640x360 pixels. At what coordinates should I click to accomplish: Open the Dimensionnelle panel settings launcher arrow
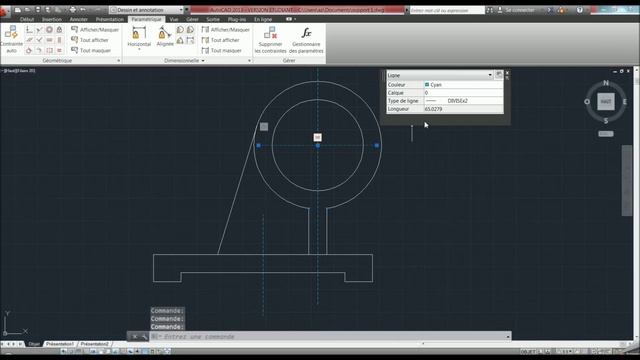(x=249, y=60)
